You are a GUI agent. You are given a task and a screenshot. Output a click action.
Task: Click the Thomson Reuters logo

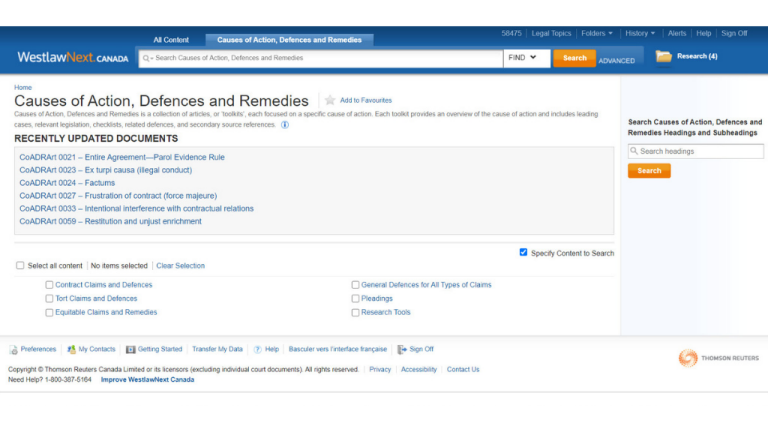point(719,358)
